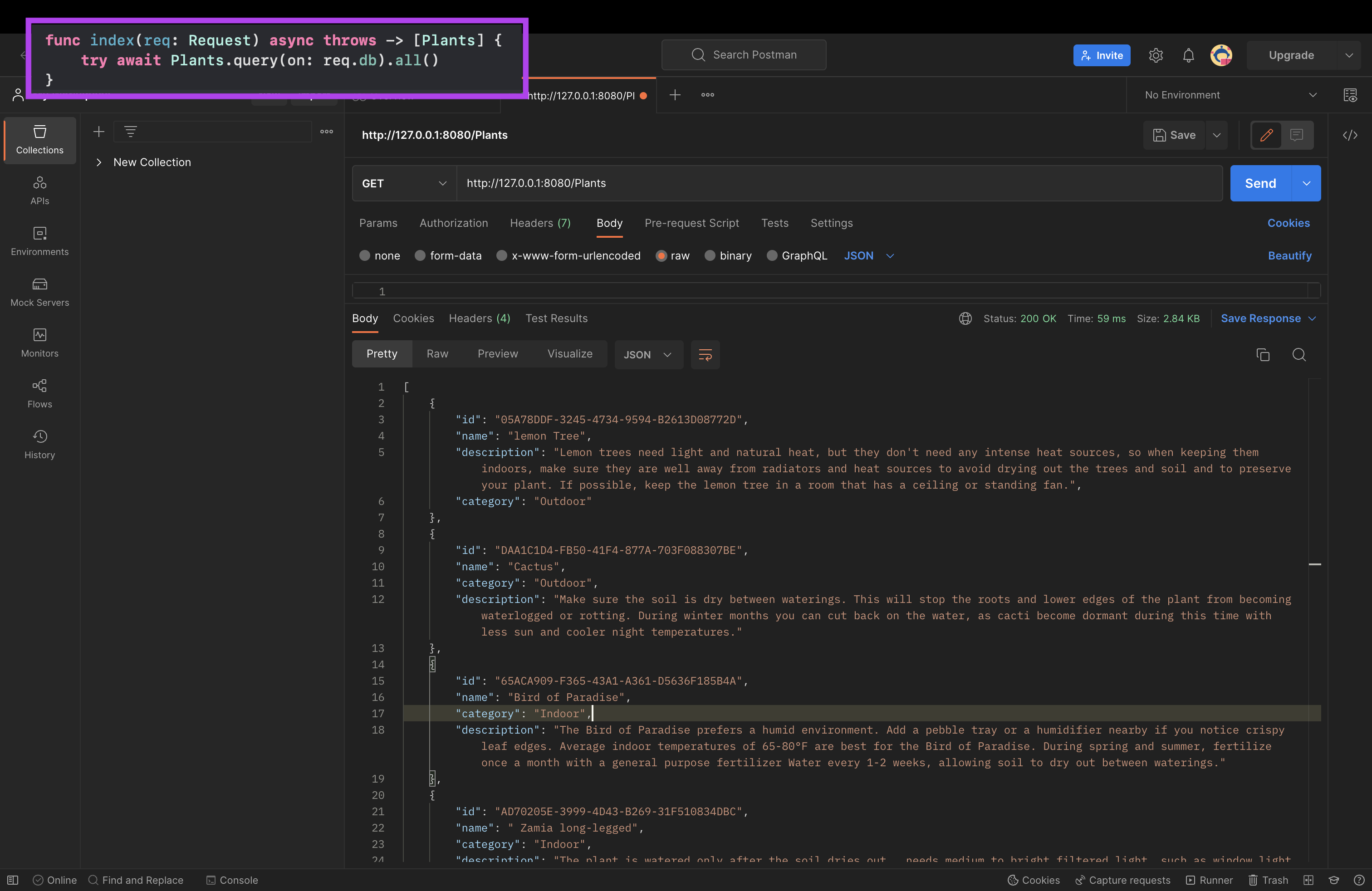Image resolution: width=1372 pixels, height=891 pixels.
Task: Switch to the Pre-request Script tab
Action: coord(692,223)
